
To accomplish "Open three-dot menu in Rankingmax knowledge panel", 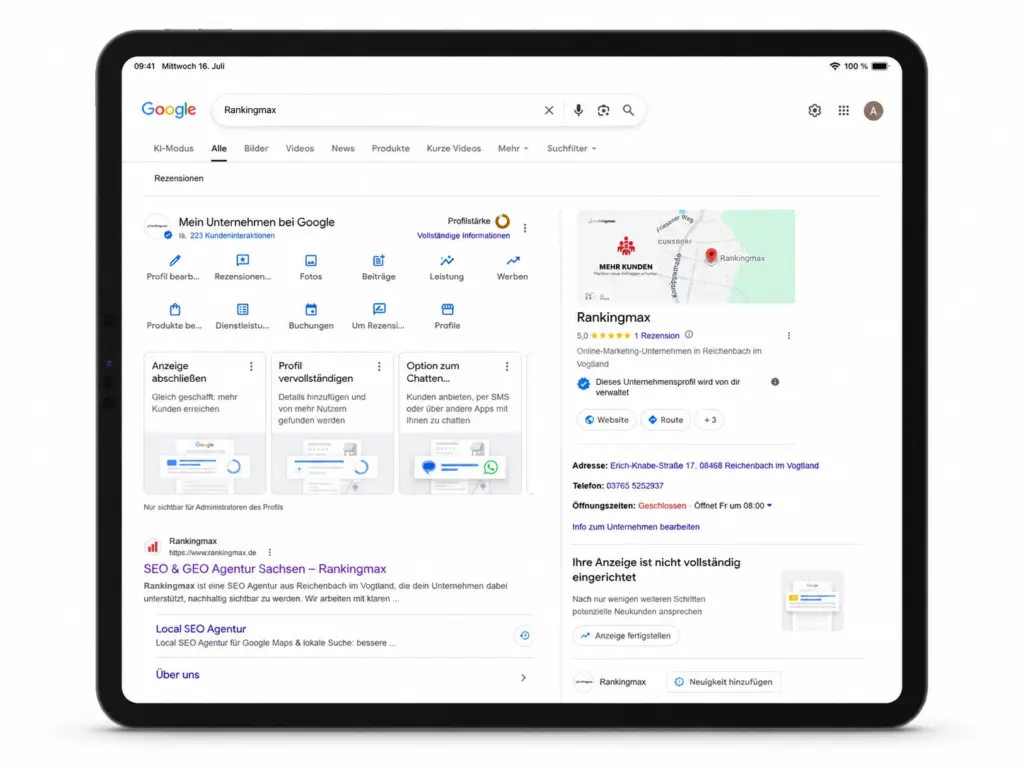I will (789, 336).
